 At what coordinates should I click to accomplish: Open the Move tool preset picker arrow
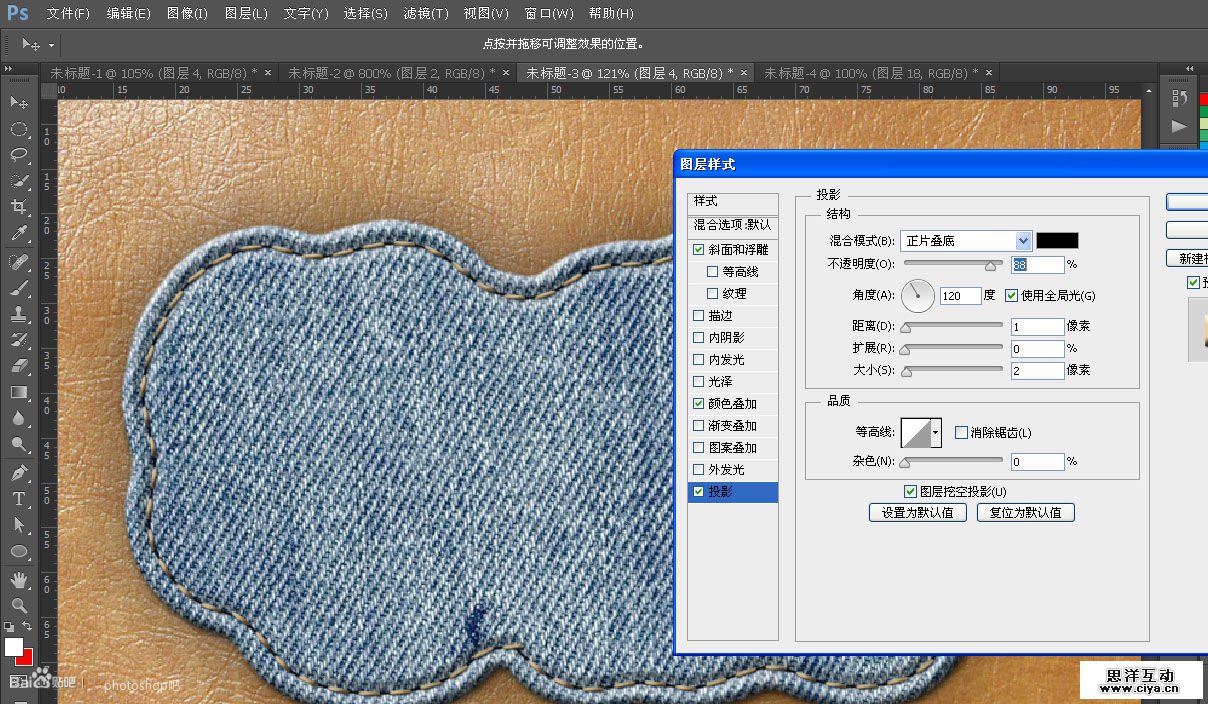51,45
